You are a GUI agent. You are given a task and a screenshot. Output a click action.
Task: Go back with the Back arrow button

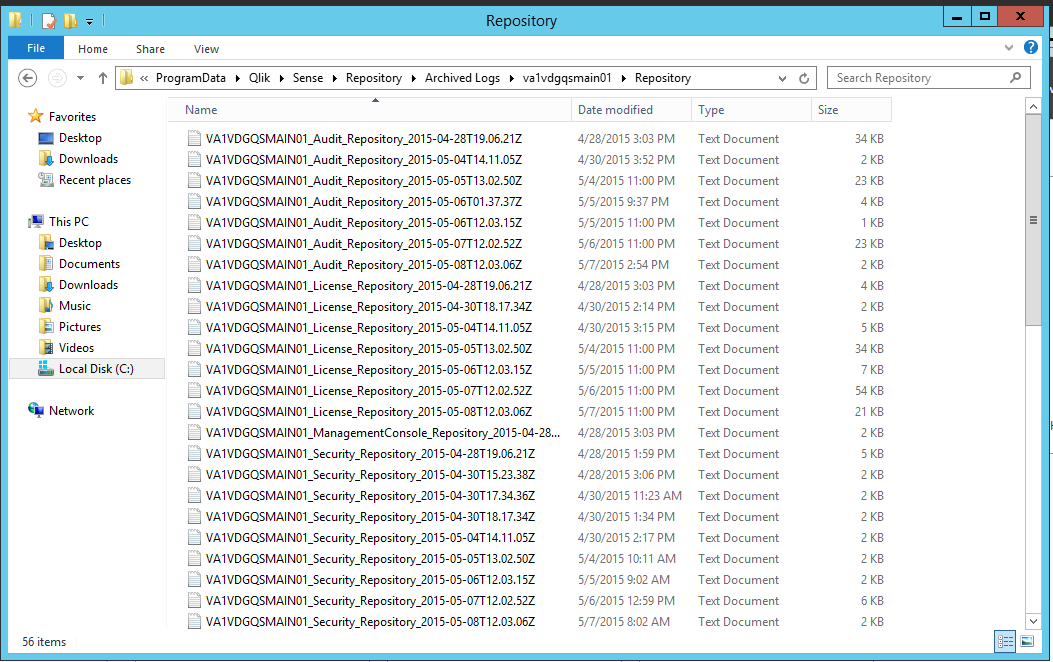pyautogui.click(x=28, y=78)
